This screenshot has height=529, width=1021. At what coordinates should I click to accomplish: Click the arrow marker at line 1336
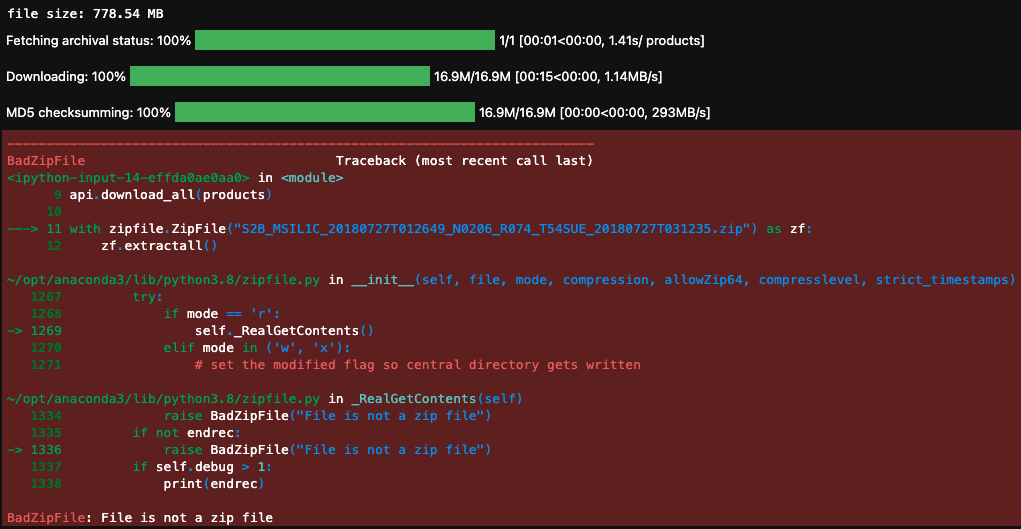(x=14, y=450)
